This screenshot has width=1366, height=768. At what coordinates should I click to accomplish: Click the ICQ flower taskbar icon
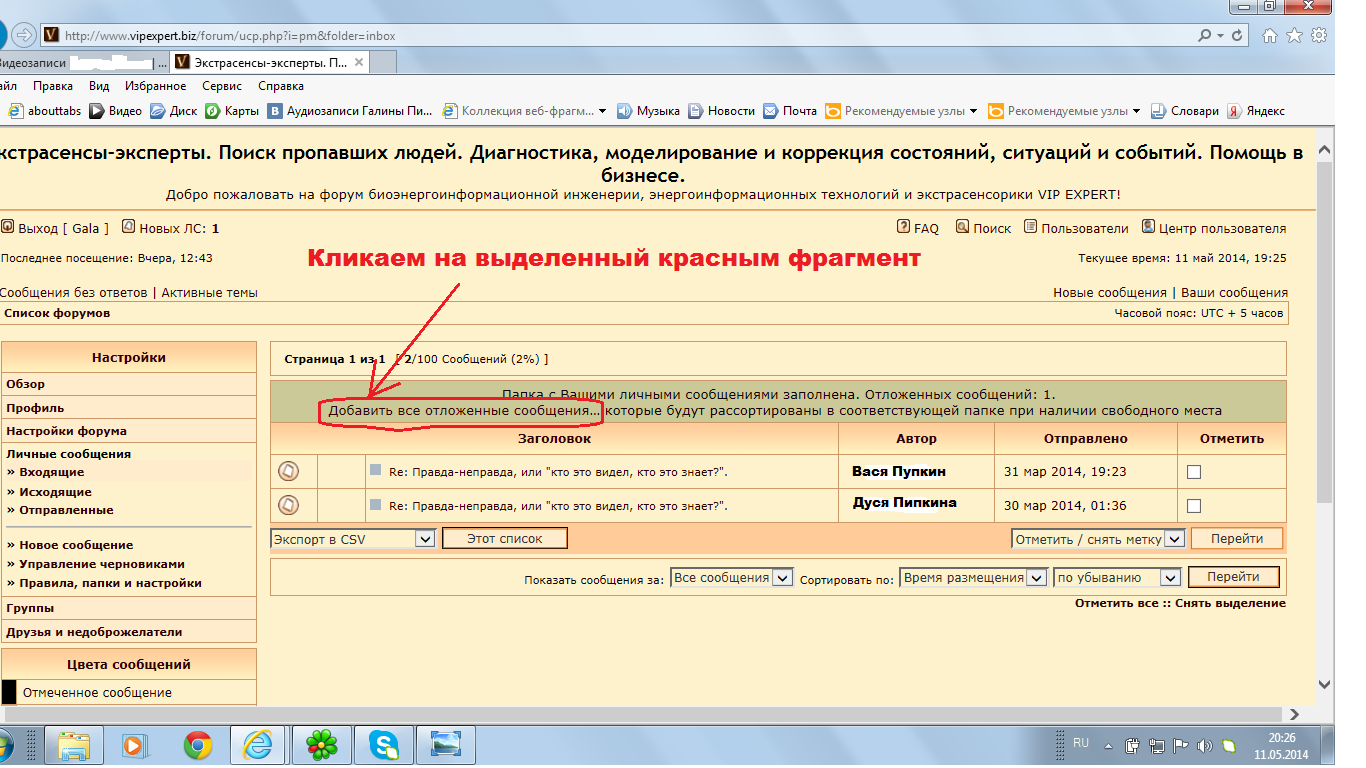(321, 745)
